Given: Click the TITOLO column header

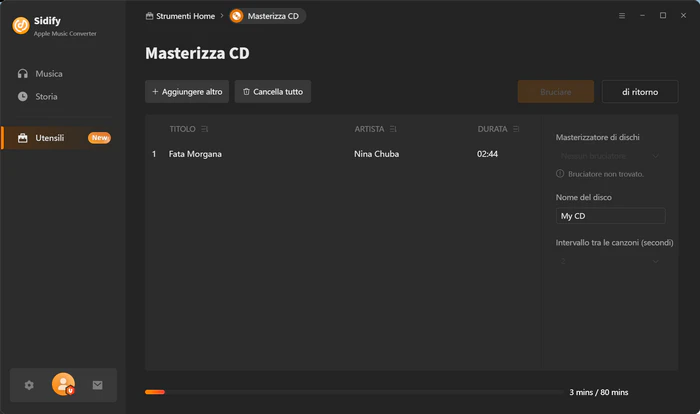Looking at the screenshot, I should [x=182, y=129].
